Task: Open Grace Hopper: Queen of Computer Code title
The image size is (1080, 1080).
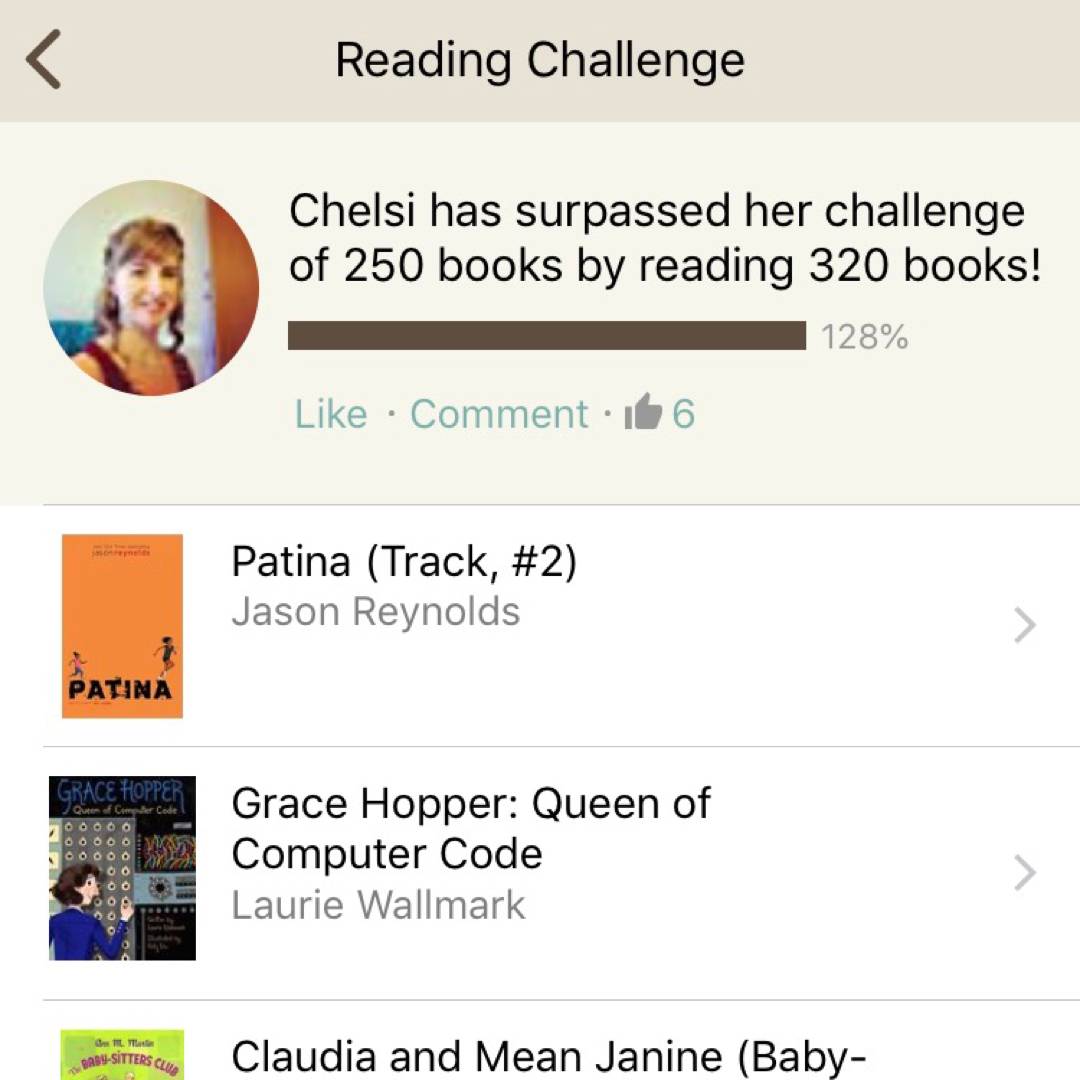Action: click(470, 828)
